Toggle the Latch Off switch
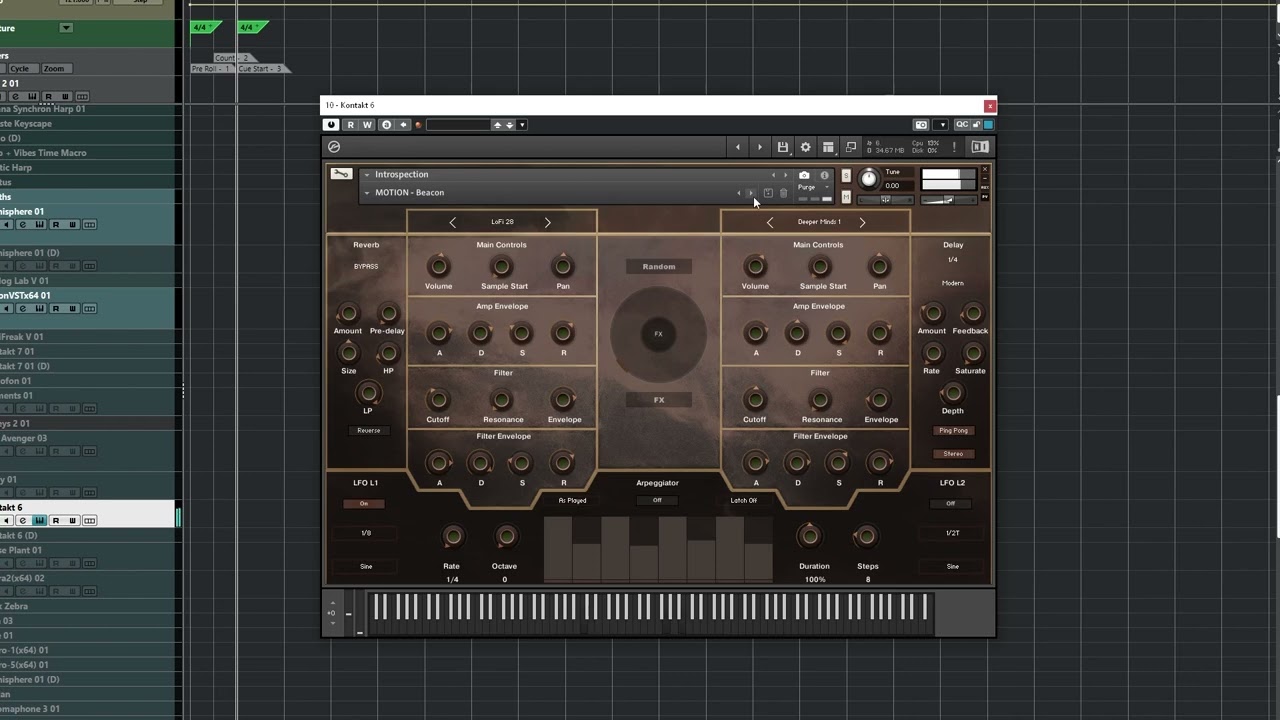 click(743, 500)
